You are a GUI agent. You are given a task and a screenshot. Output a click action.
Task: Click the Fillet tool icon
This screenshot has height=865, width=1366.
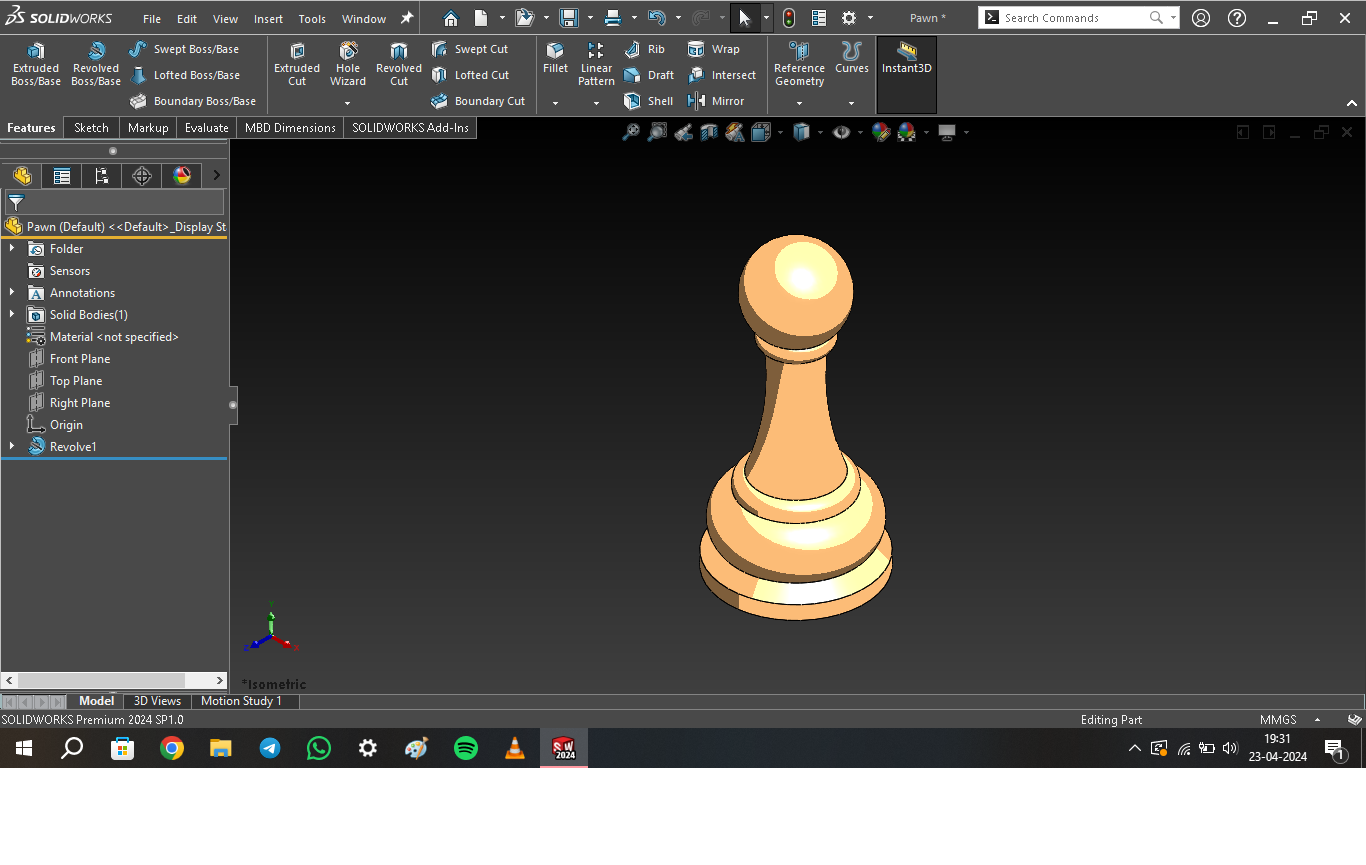click(x=555, y=52)
